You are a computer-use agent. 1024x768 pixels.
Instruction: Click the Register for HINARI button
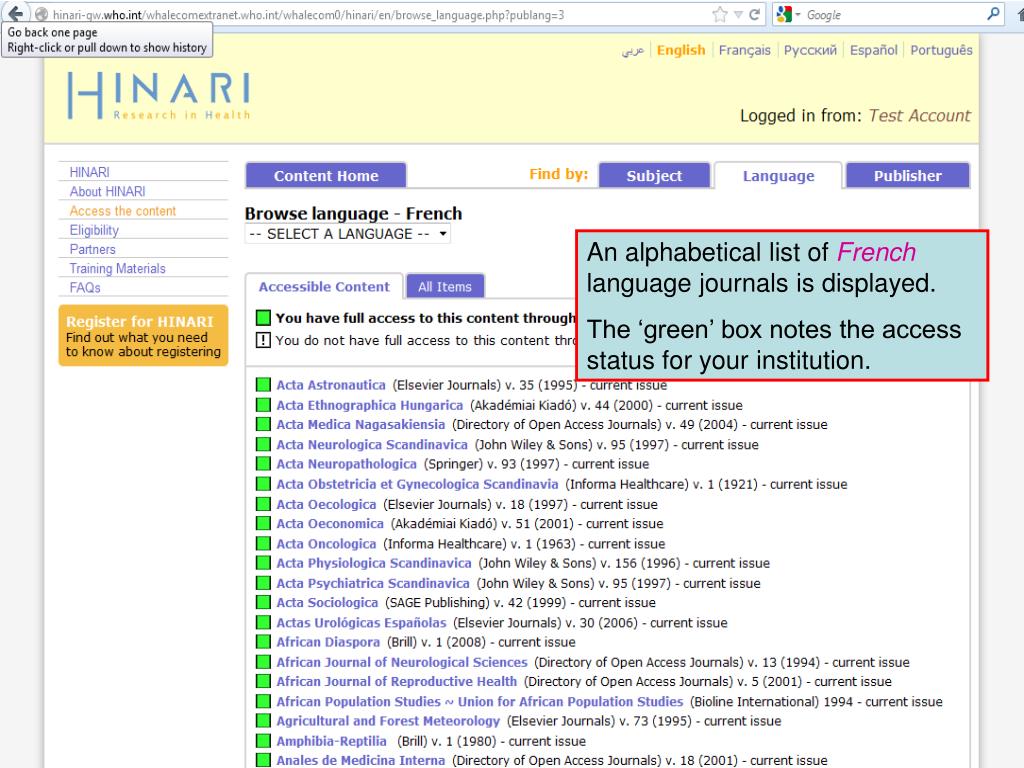[x=143, y=336]
